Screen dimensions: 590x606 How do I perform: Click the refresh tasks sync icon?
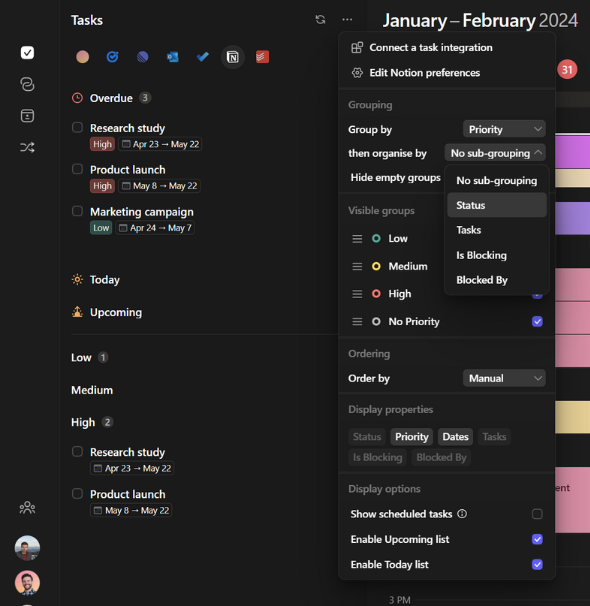(320, 19)
